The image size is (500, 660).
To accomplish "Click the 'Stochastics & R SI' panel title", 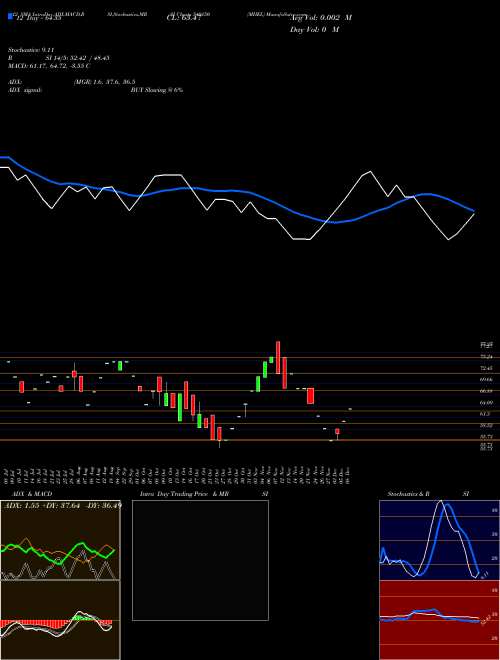I will pos(428,494).
